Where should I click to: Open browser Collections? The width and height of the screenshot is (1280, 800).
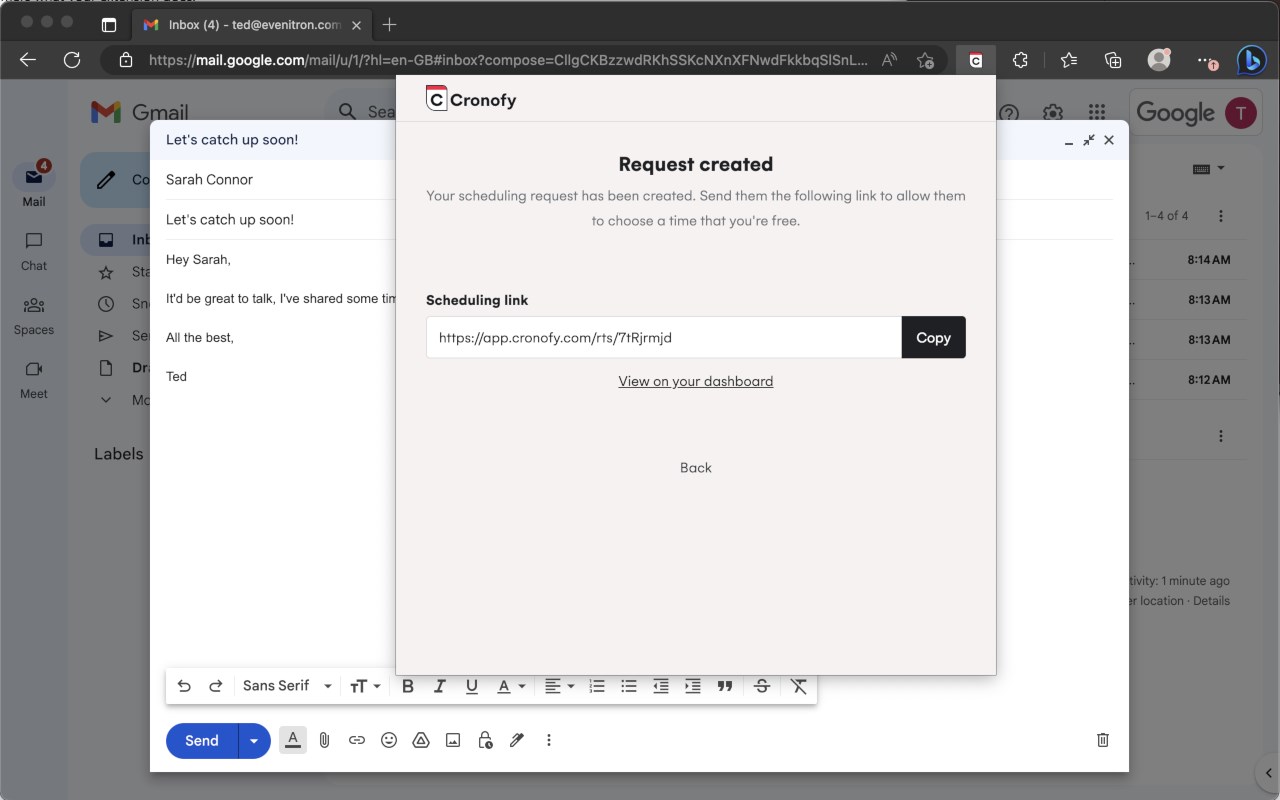coord(1113,60)
